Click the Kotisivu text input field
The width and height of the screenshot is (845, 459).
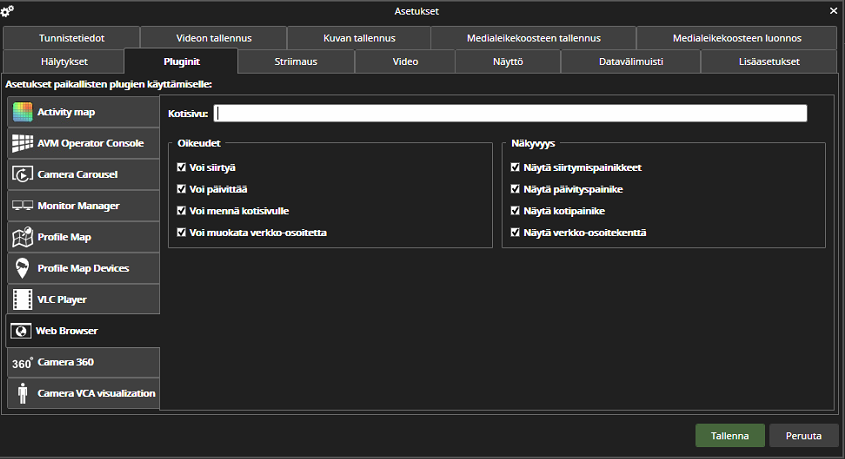pyautogui.click(x=510, y=113)
